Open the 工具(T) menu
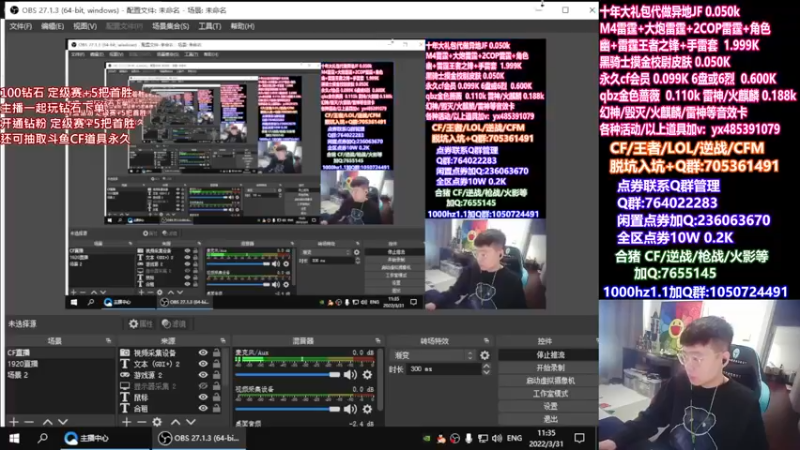The image size is (800, 450). (x=210, y=26)
